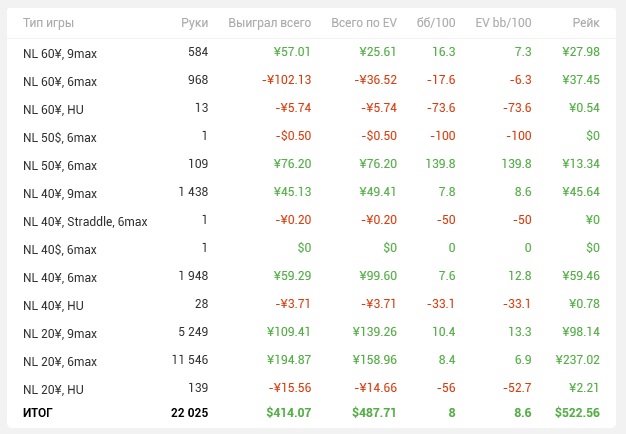Click the total winnings value $414.07
The image size is (626, 434).
[288, 412]
